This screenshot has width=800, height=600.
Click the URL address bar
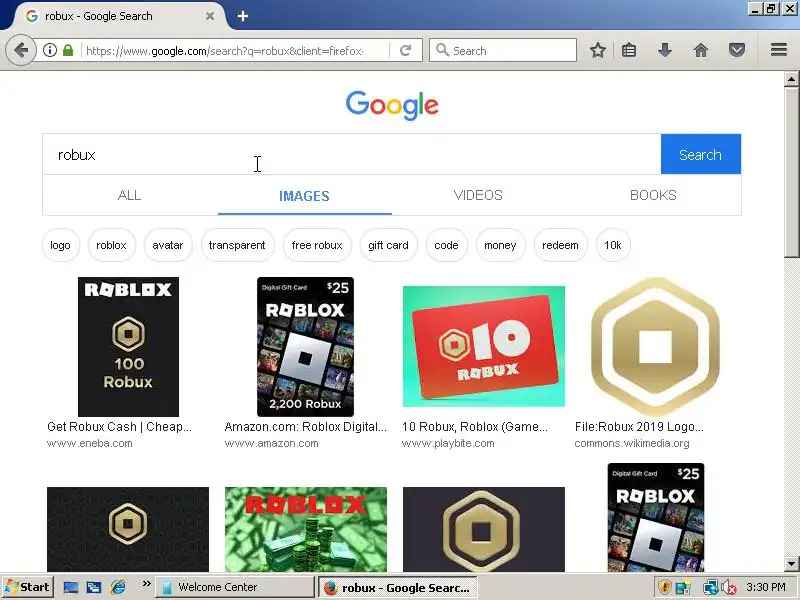tap(224, 51)
